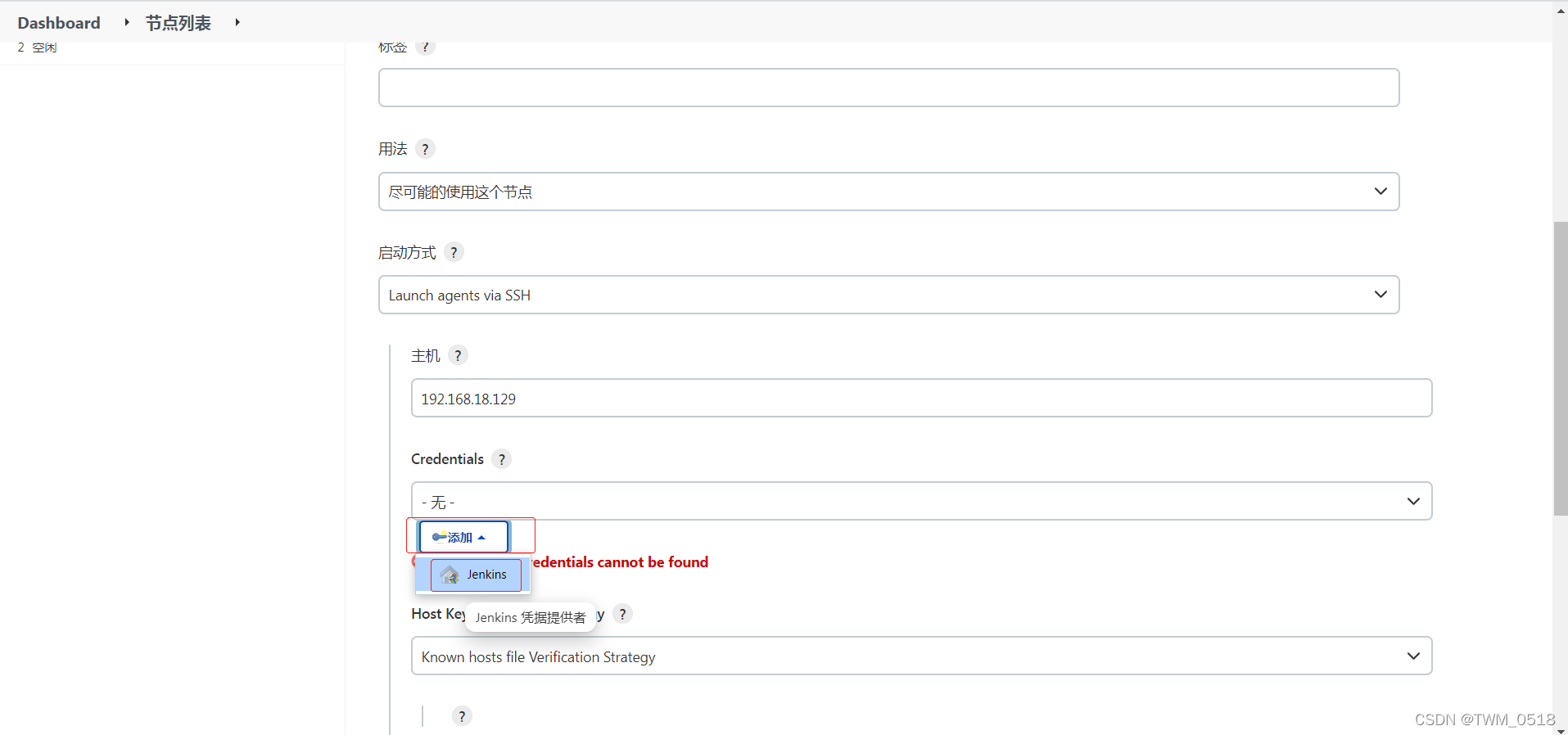Click the 添加 credentials button

pos(463,537)
